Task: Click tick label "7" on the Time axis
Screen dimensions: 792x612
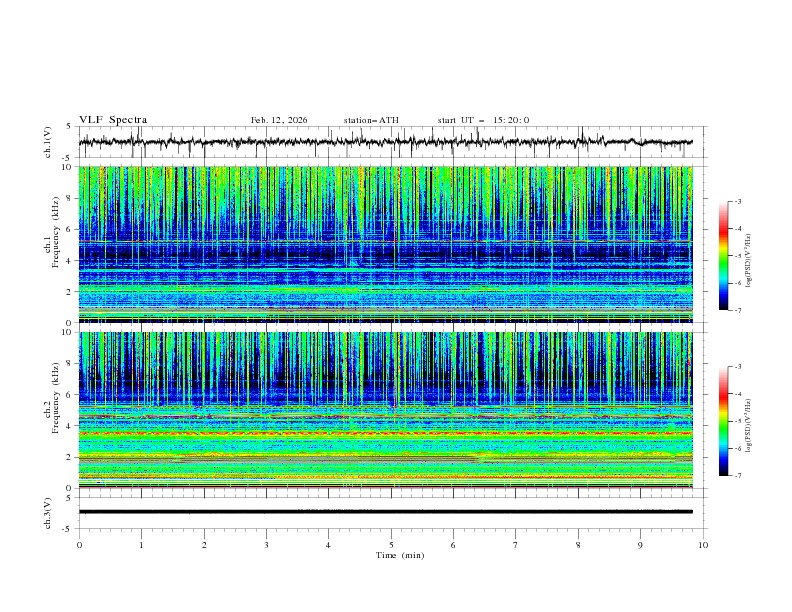Action: point(516,545)
